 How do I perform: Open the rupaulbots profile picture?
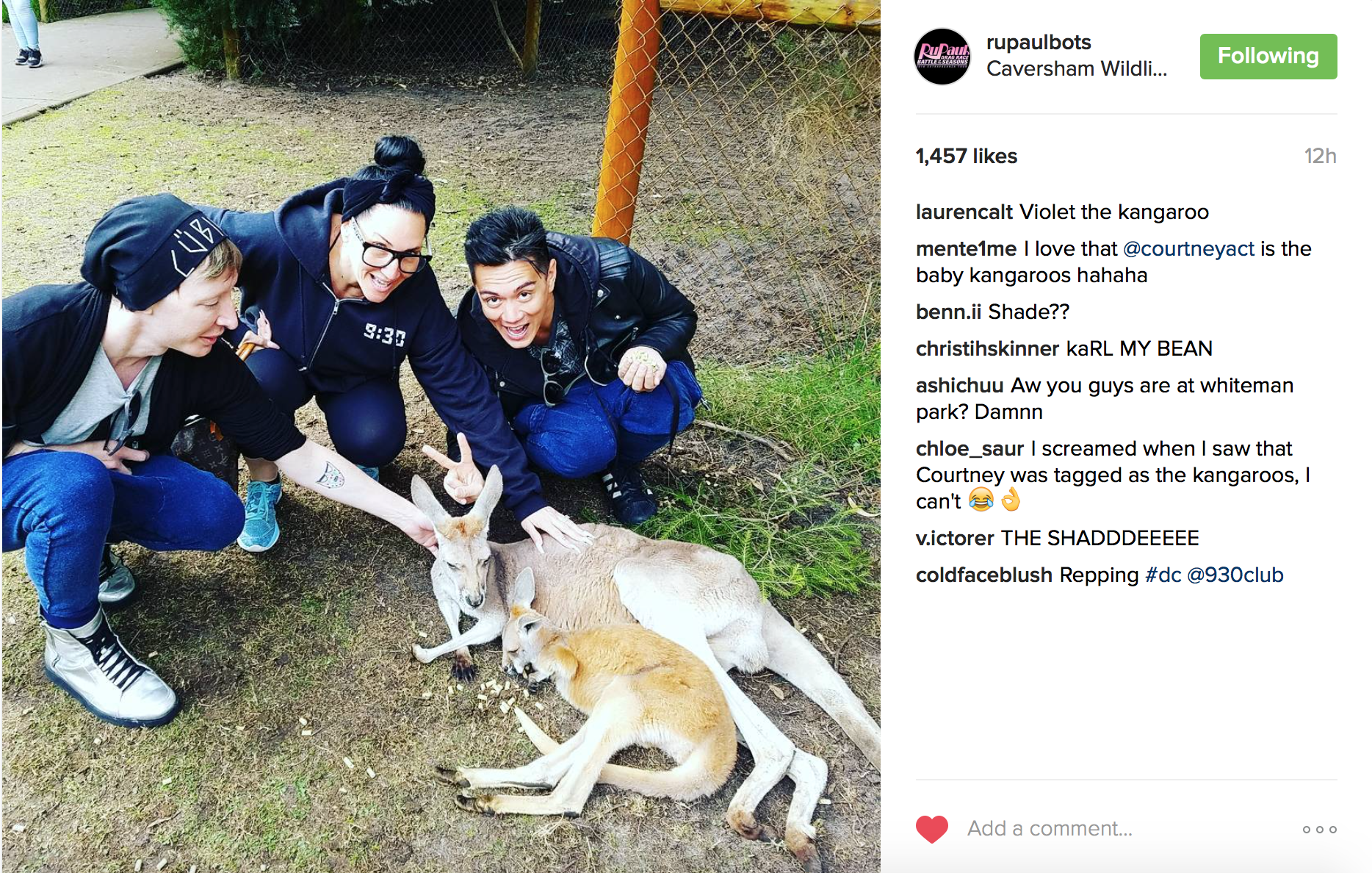coord(942,57)
